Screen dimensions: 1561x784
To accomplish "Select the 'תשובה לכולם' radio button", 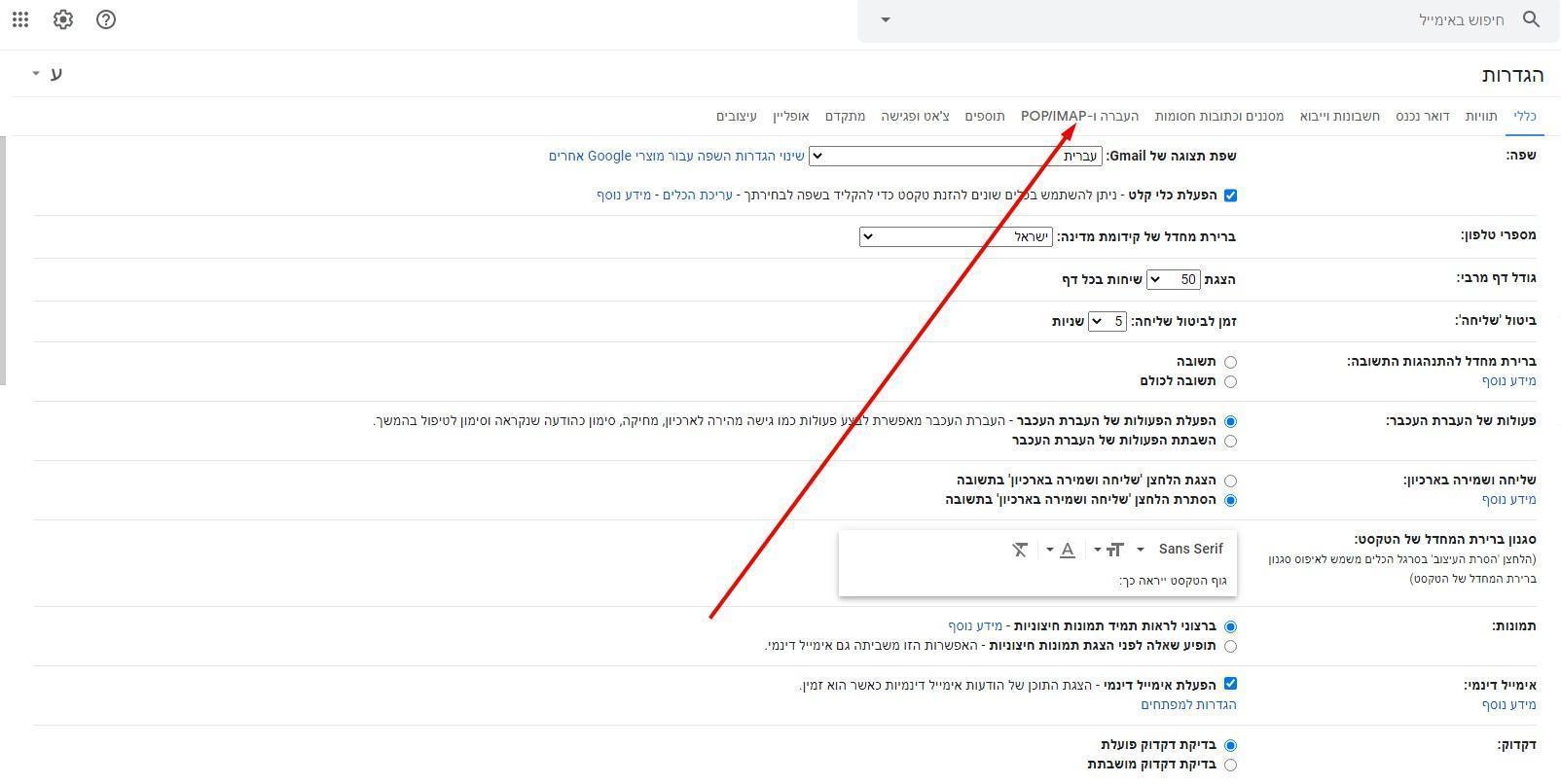I will point(1230,382).
